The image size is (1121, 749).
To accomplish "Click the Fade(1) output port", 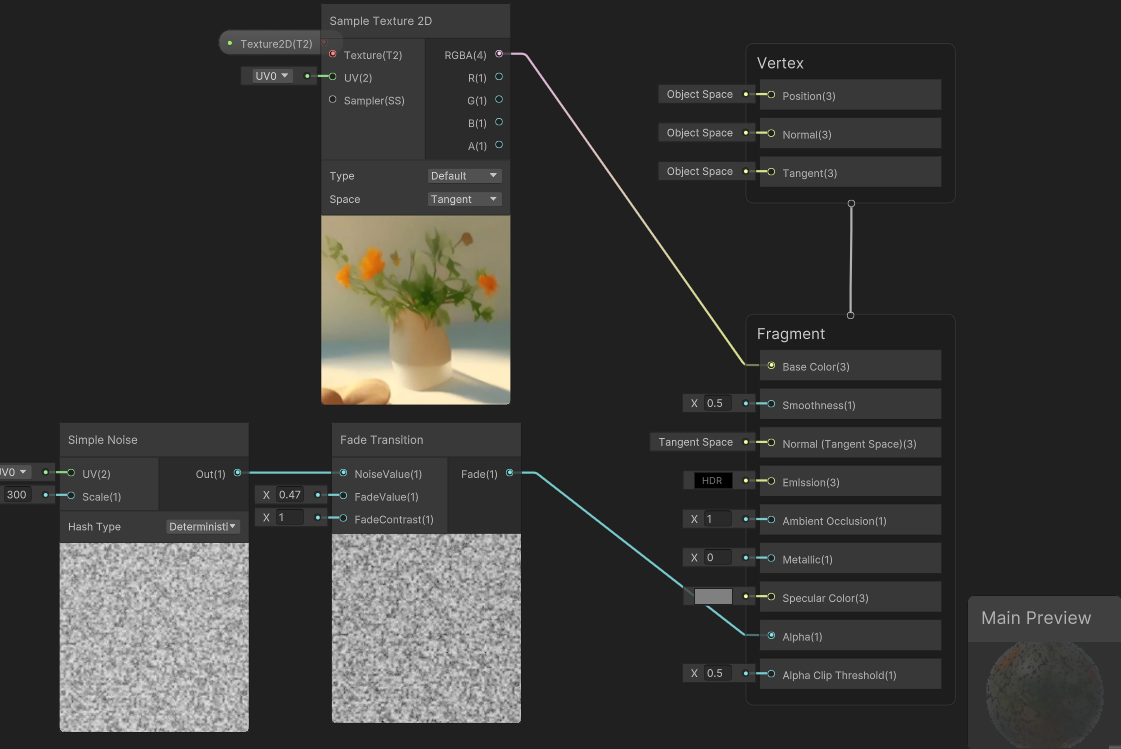I will click(x=510, y=473).
